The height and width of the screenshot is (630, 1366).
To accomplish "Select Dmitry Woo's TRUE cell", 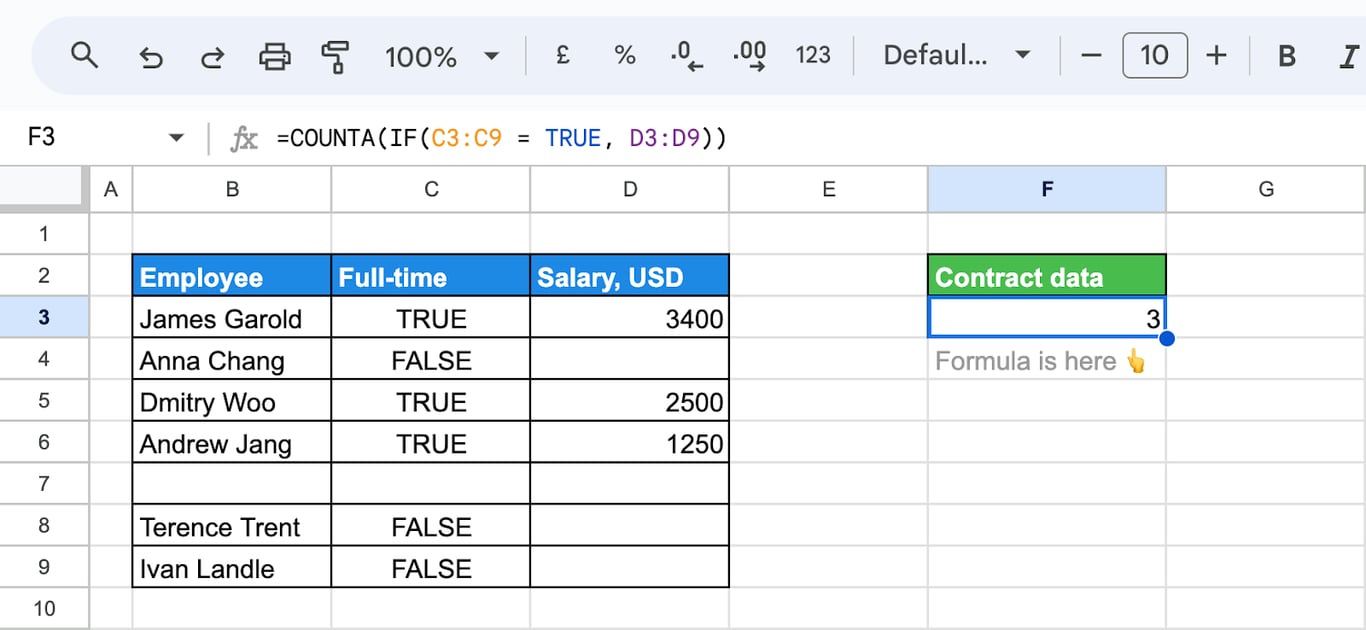I will (431, 401).
